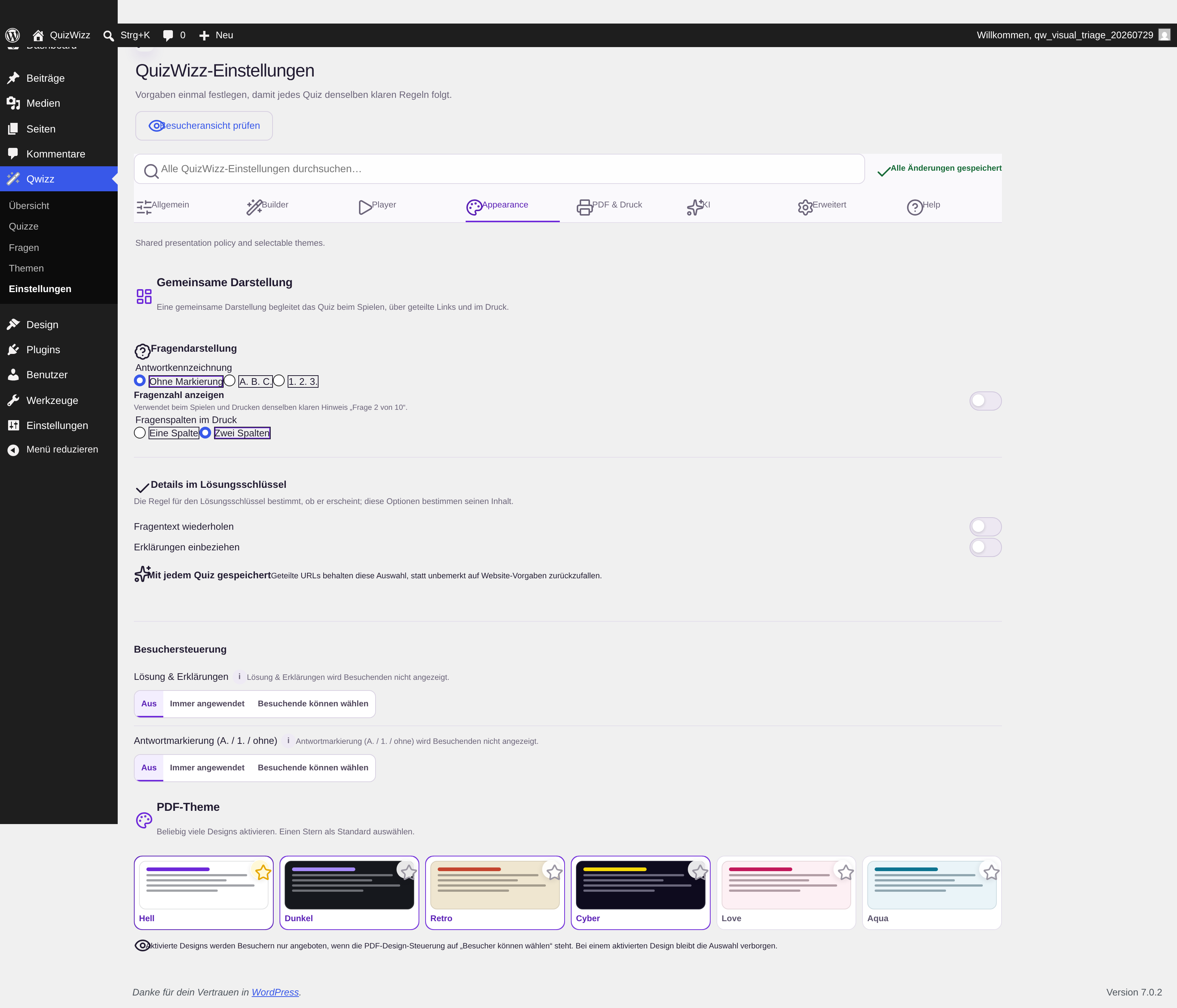The height and width of the screenshot is (1008, 1177).
Task: Click the star on Love theme card
Action: pos(846,872)
